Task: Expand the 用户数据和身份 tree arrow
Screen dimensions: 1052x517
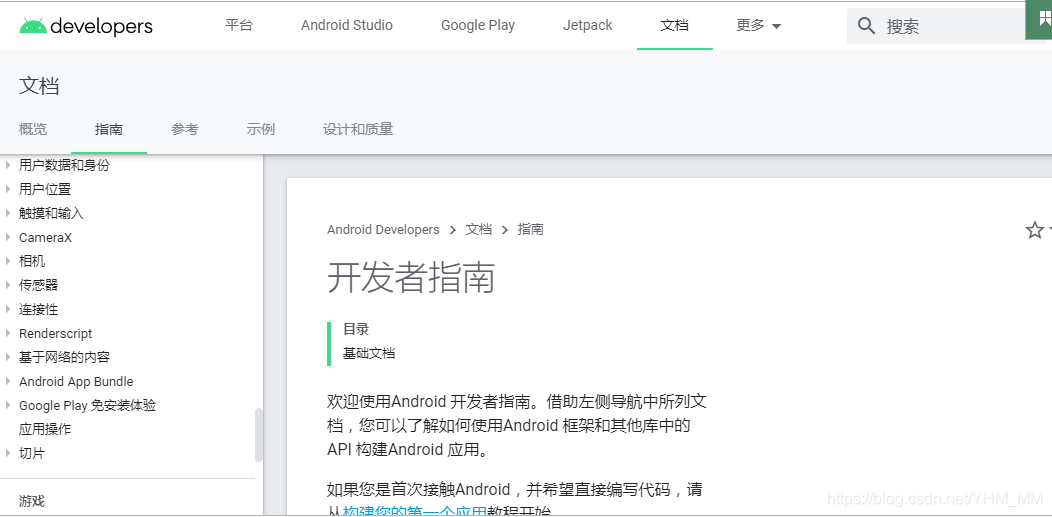Action: click(x=7, y=165)
